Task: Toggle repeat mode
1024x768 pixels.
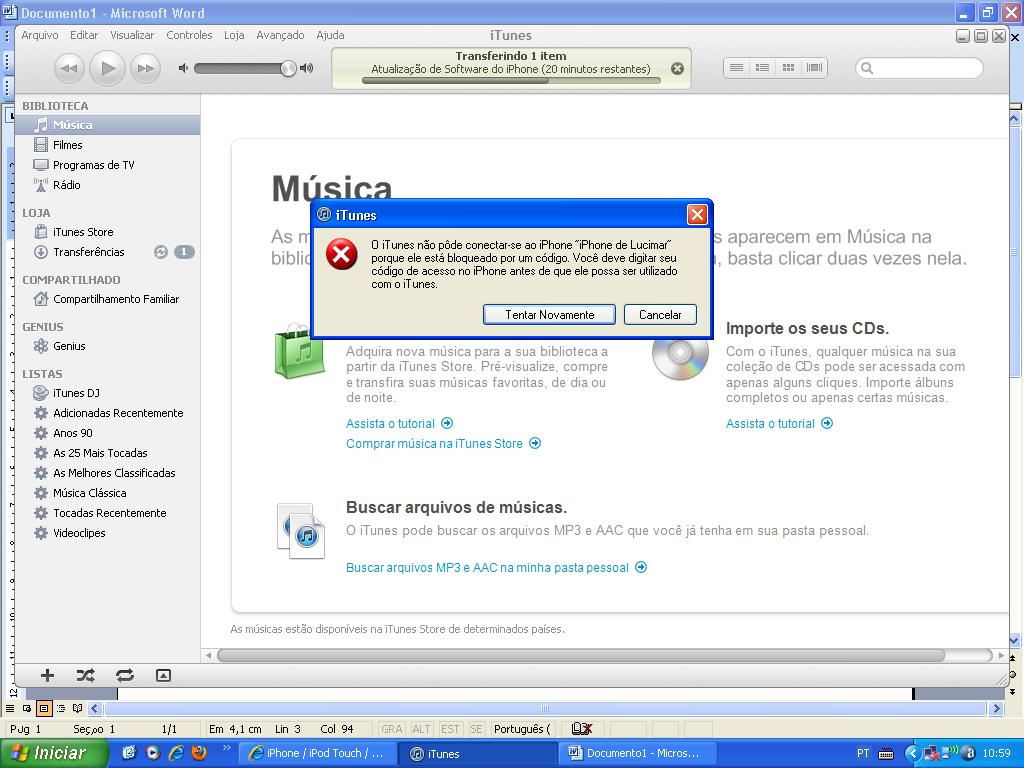Action: (x=125, y=675)
